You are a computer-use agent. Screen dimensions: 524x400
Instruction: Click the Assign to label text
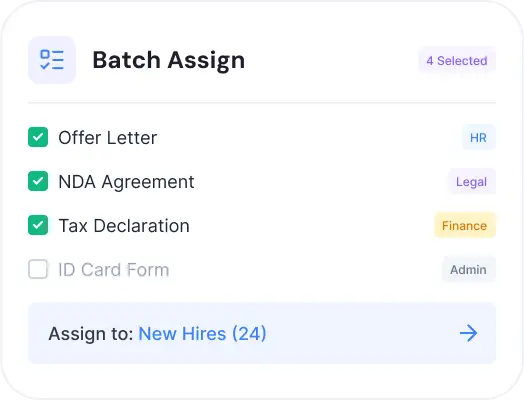tap(91, 334)
